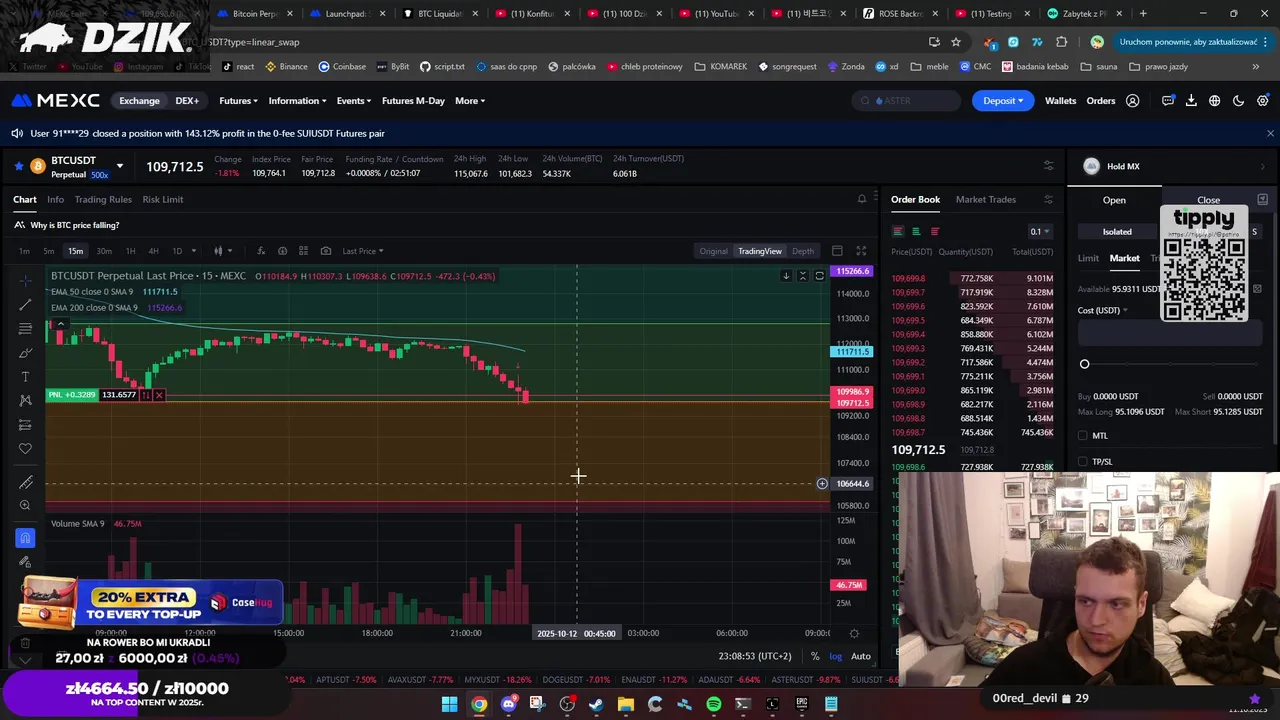Click the order amount slider handle
The image size is (1280, 720).
(1084, 364)
